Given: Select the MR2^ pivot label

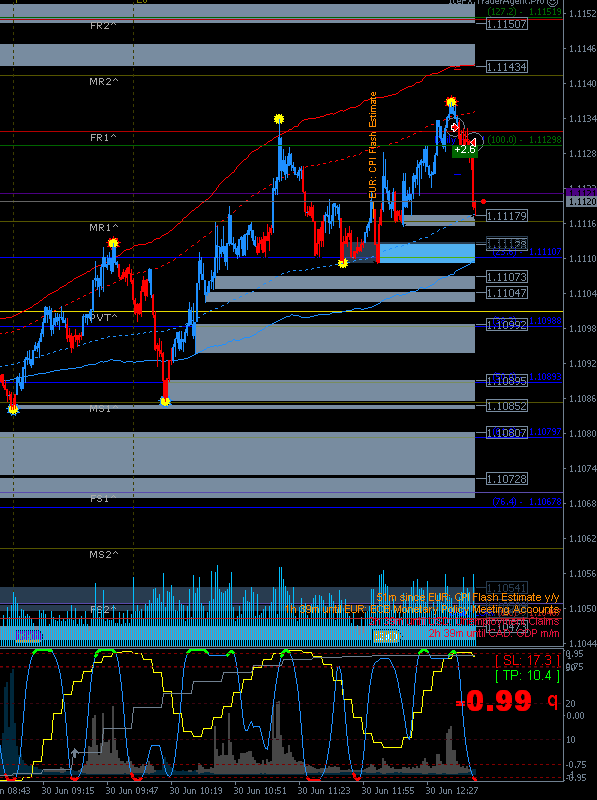Looking at the screenshot, I should pyautogui.click(x=104, y=82).
